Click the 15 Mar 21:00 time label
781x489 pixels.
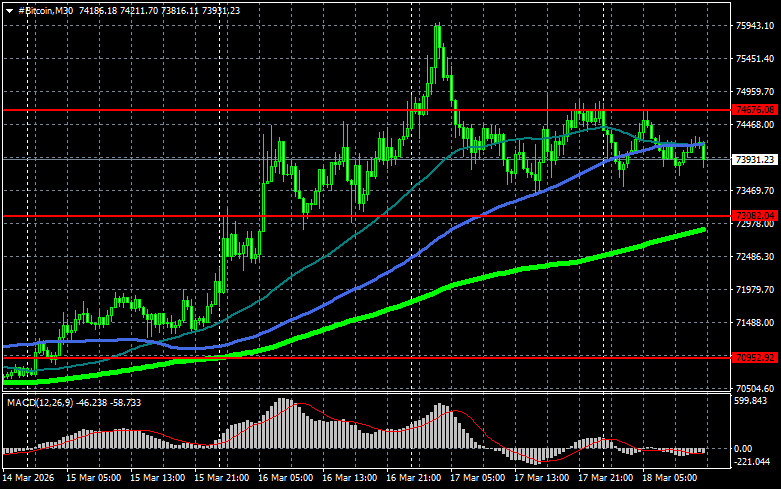pos(221,478)
